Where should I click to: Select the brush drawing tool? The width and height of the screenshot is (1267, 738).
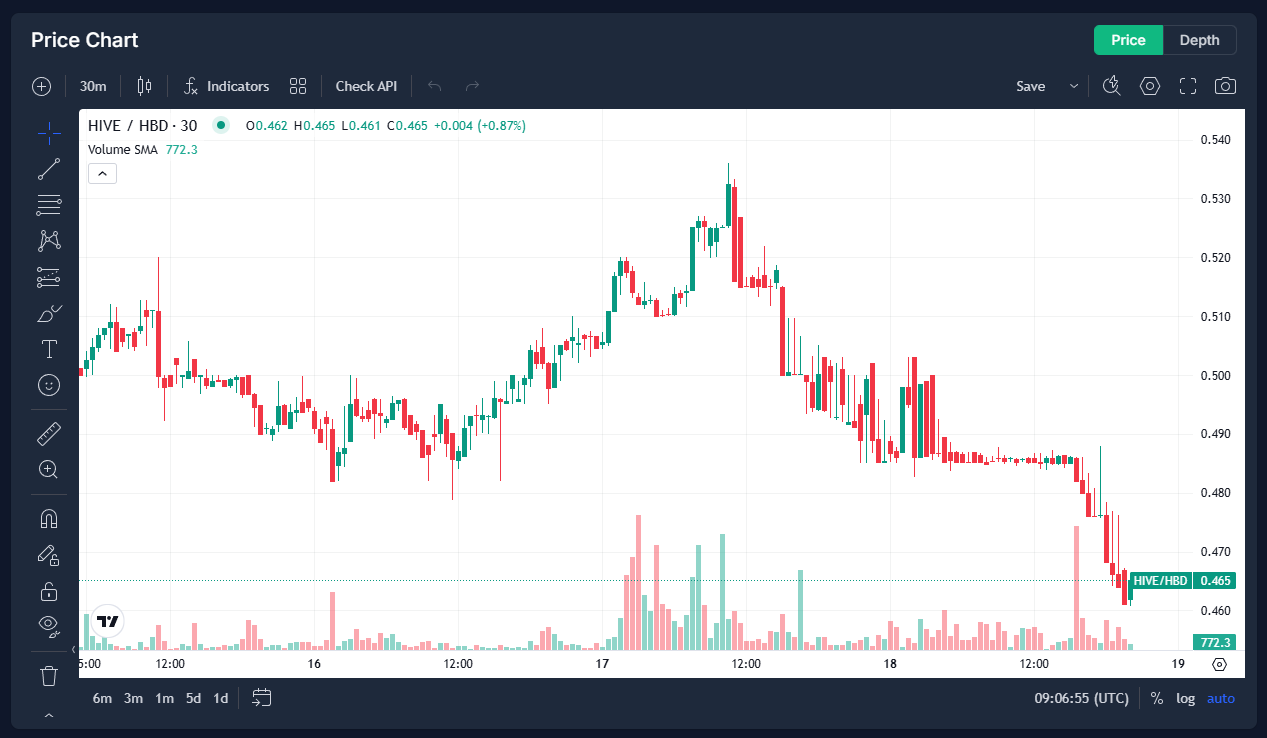click(49, 313)
